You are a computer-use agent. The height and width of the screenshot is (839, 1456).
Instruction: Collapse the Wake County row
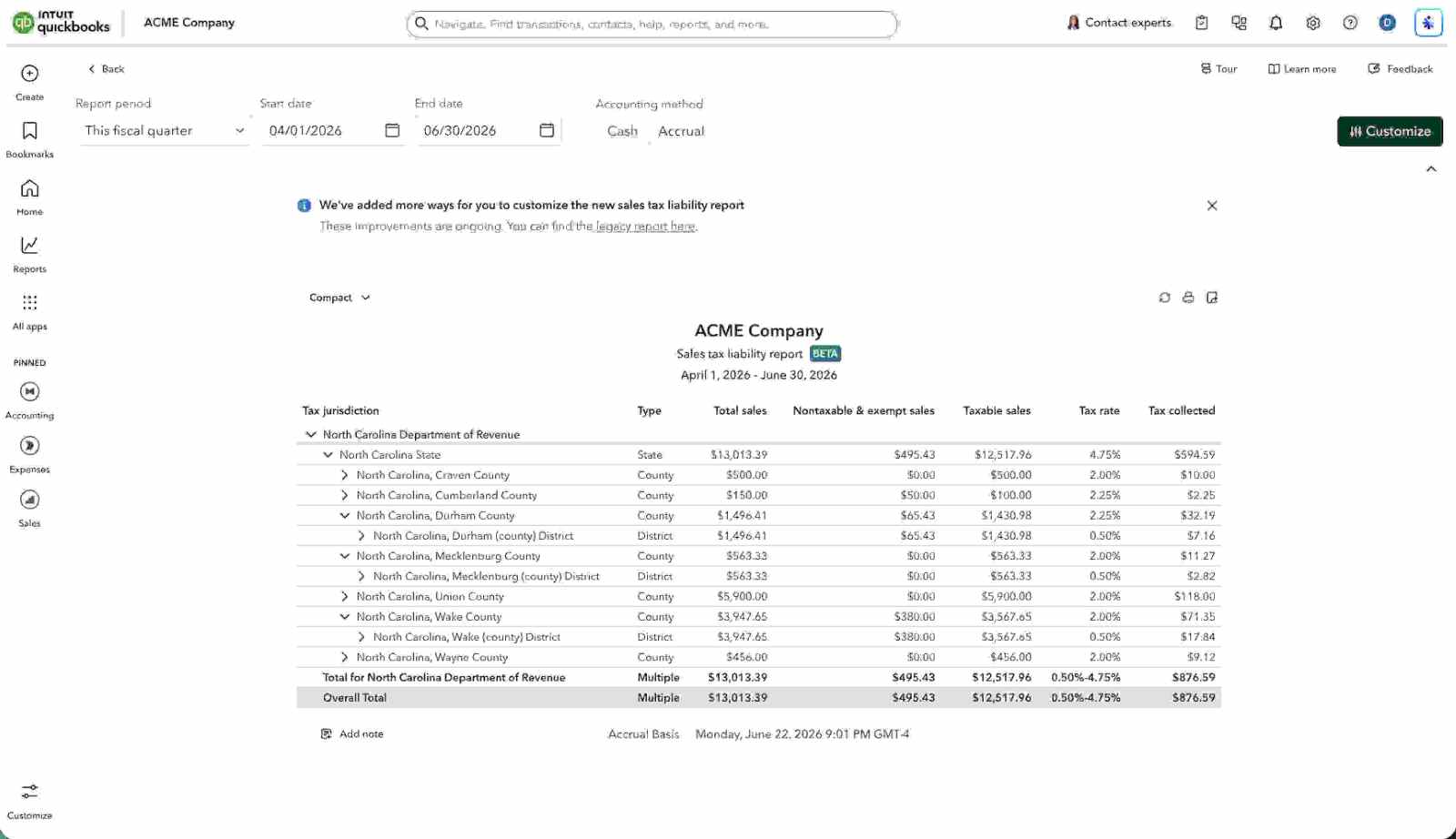click(344, 616)
